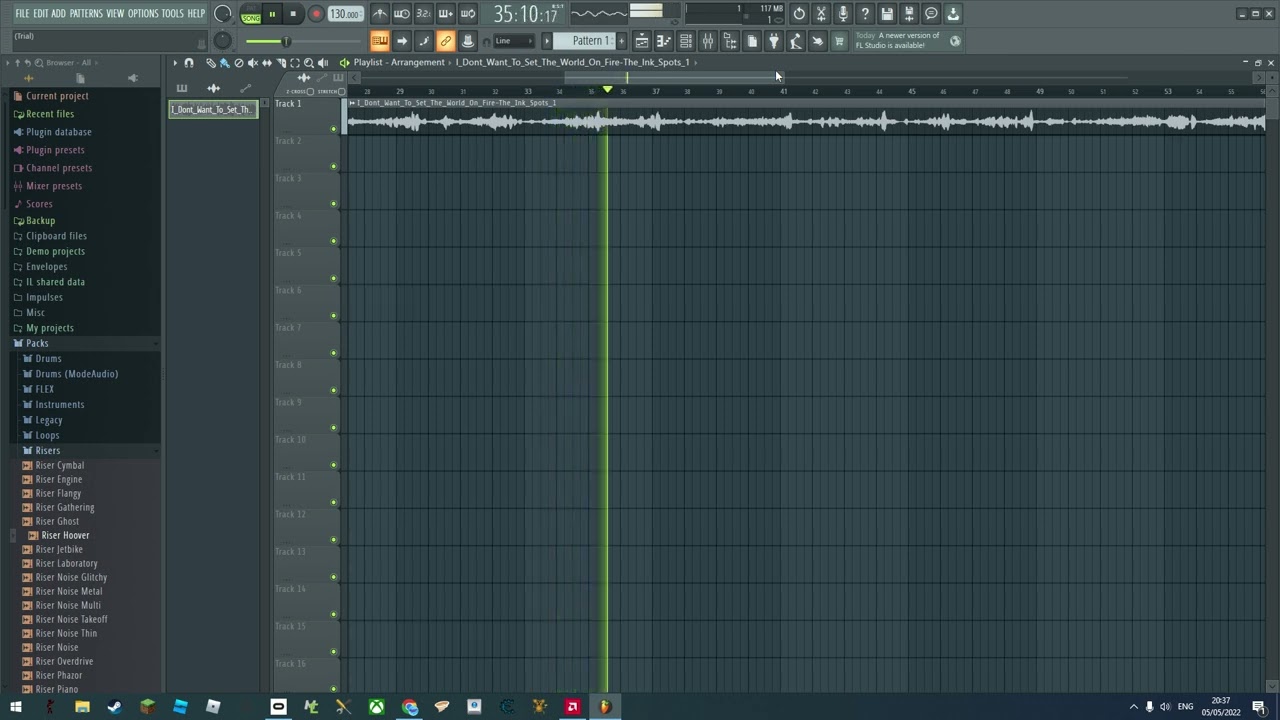Open the Browser toggle icon
The image size is (1280, 720).
(730, 41)
